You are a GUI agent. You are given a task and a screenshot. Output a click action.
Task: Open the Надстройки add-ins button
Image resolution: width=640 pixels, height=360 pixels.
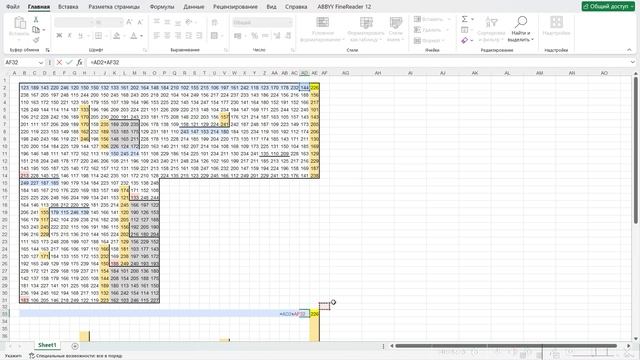tap(556, 26)
